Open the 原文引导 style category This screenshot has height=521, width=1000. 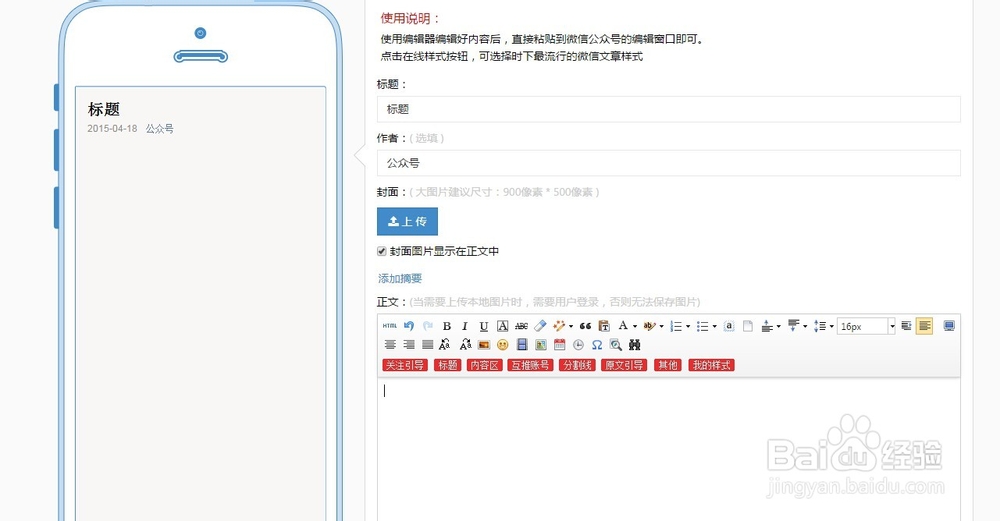tap(624, 365)
